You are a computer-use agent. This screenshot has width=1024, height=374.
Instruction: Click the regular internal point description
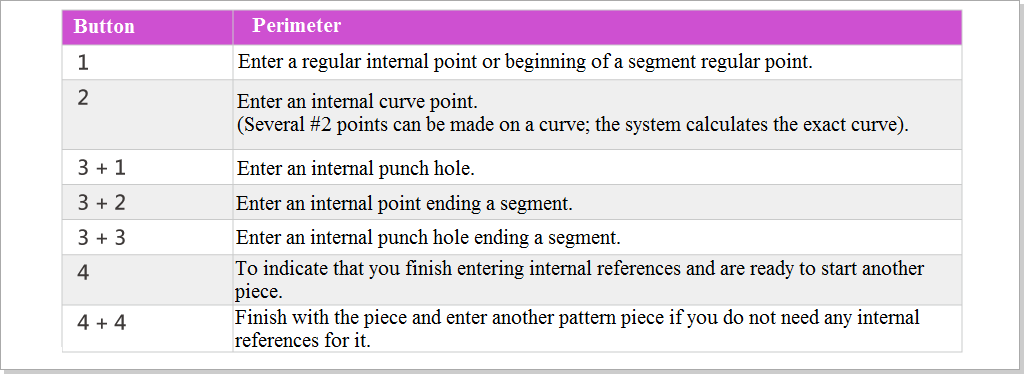point(525,63)
